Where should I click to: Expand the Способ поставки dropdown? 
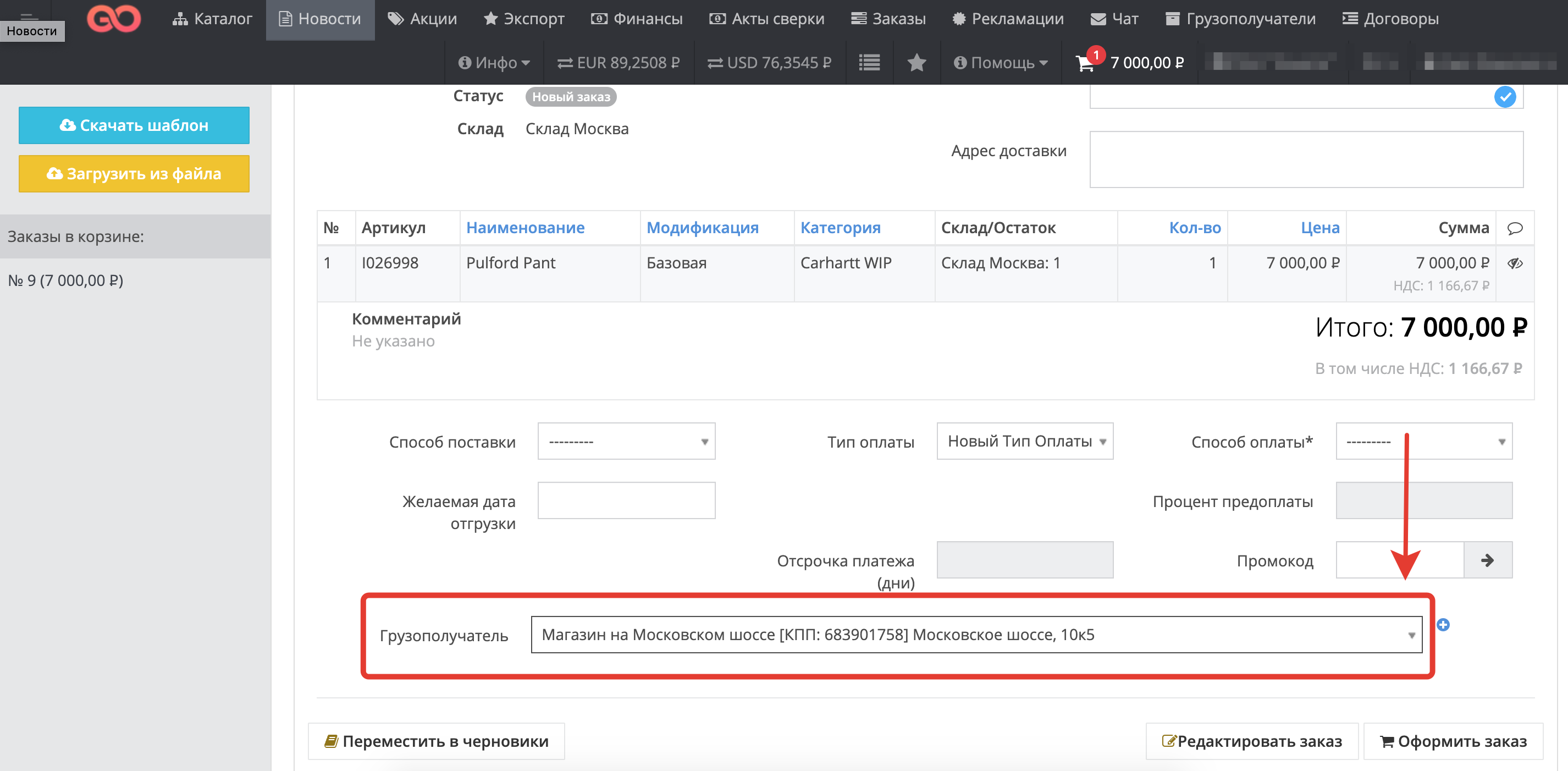(x=626, y=442)
